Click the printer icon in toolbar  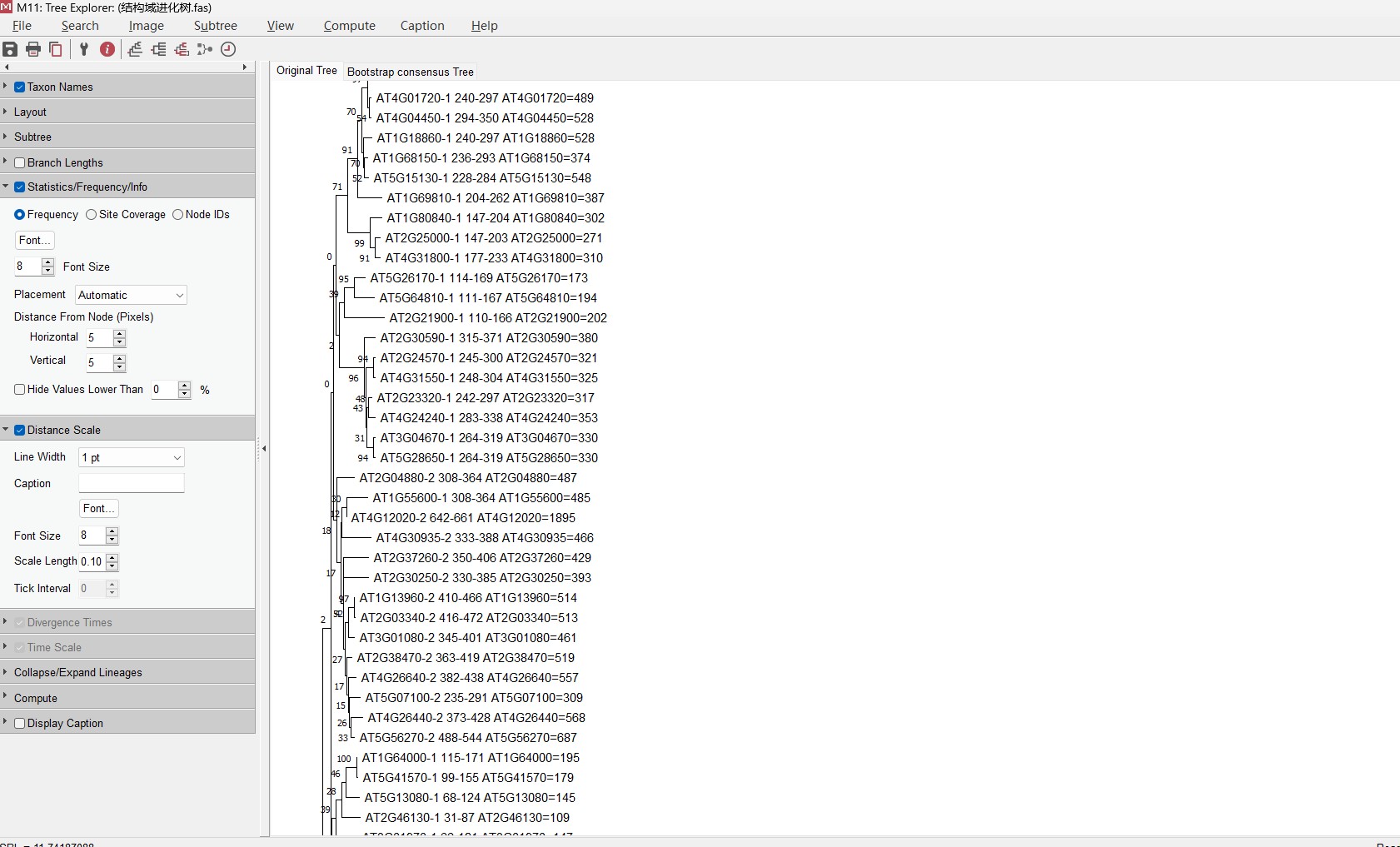[x=33, y=49]
